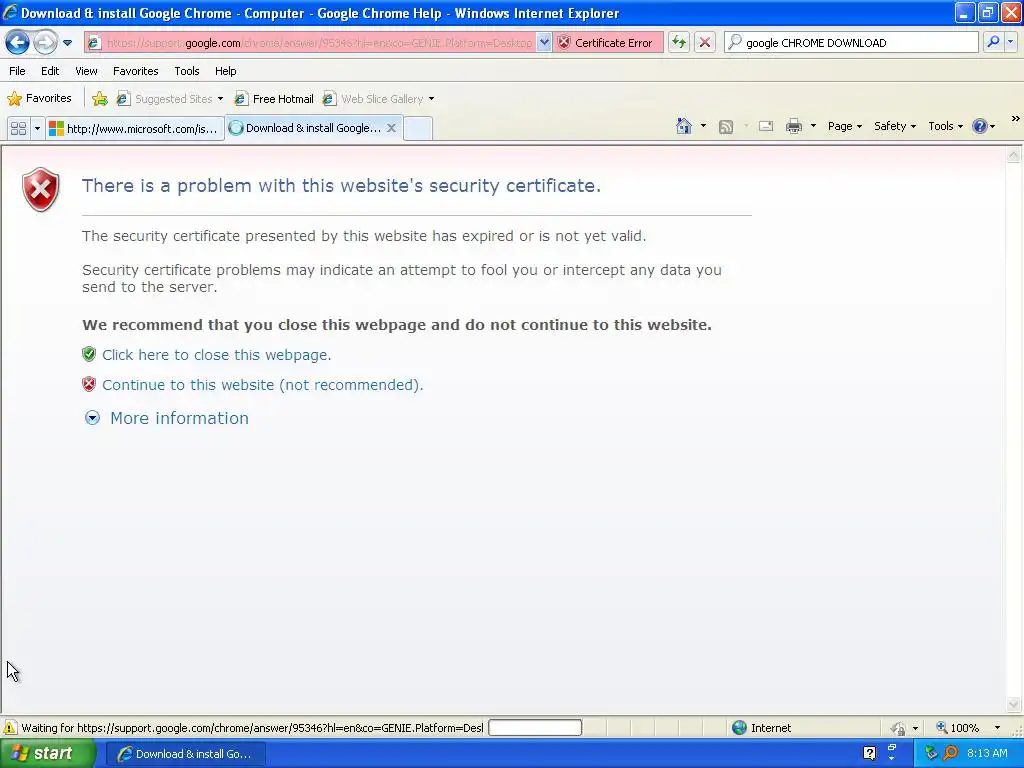Click the Internet security zone indicator

[x=761, y=728]
